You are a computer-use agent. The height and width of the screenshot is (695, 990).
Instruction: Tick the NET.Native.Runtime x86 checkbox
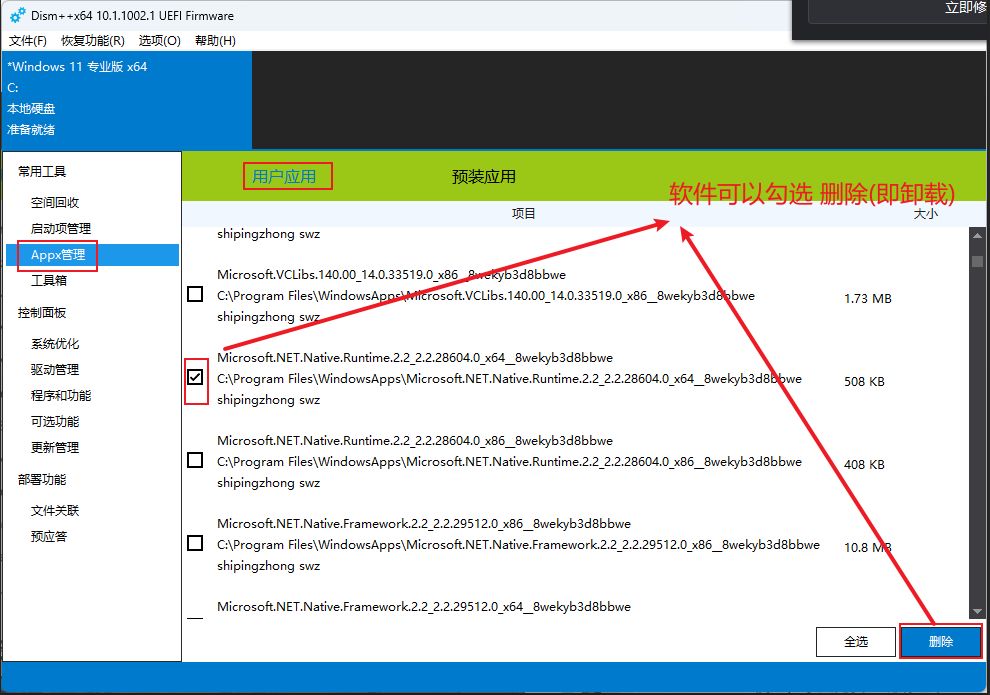pyautogui.click(x=195, y=460)
